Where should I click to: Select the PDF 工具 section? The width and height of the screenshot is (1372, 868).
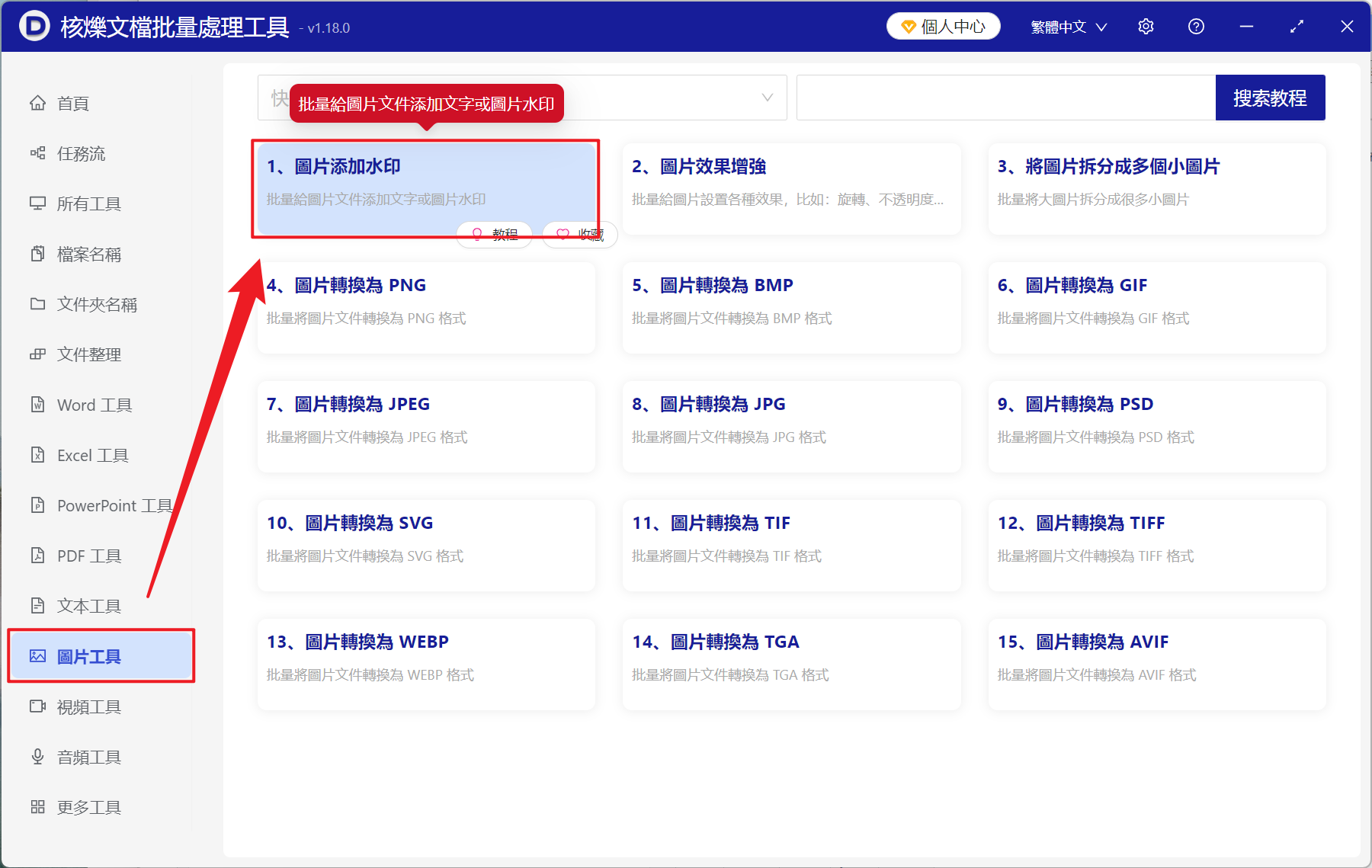click(88, 556)
